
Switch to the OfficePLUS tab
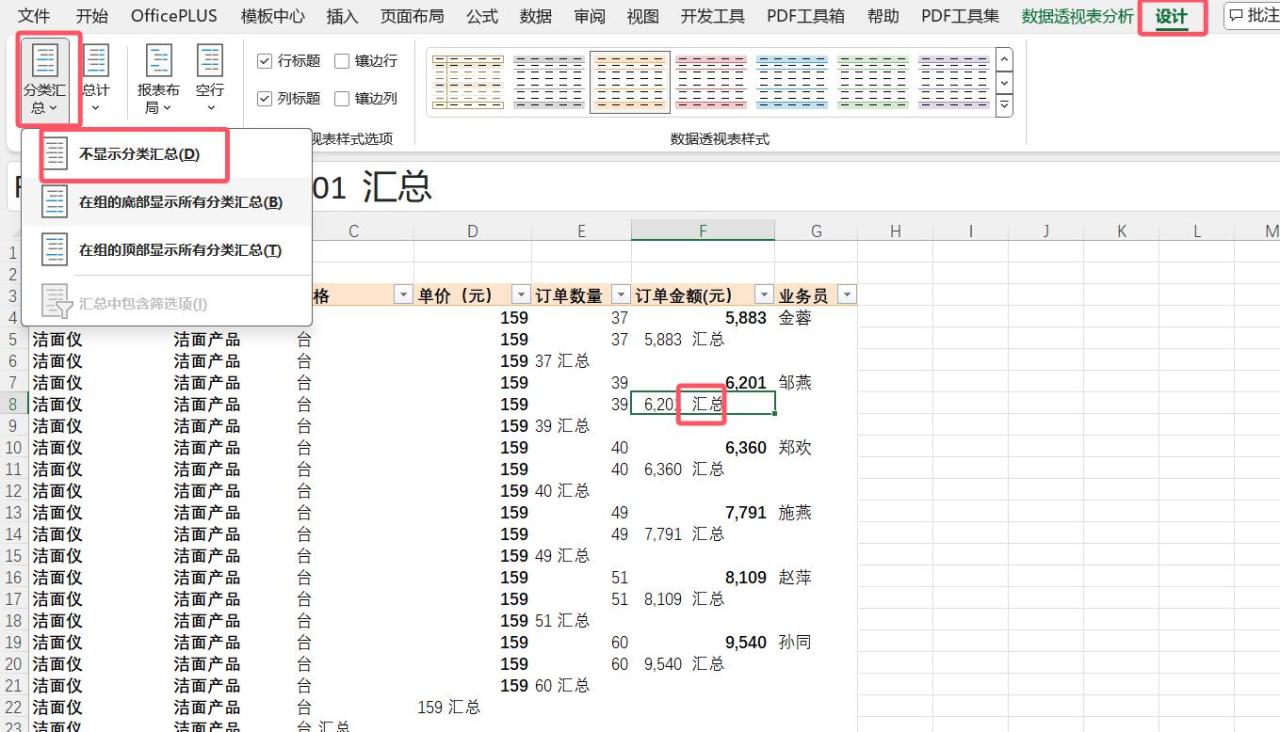pos(174,16)
